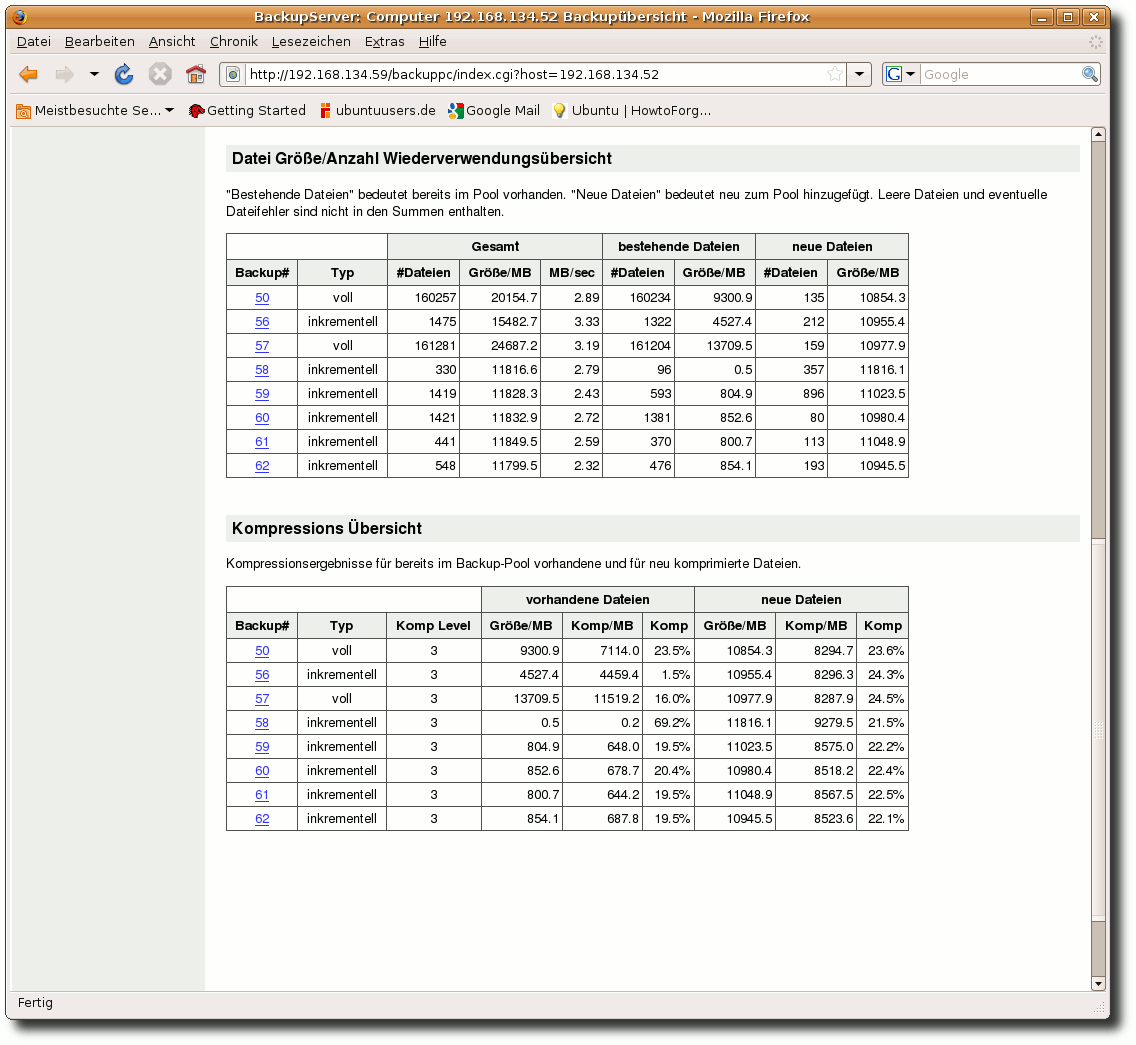Bookmark this page with the star icon
The height and width of the screenshot is (1045, 1136).
point(835,74)
